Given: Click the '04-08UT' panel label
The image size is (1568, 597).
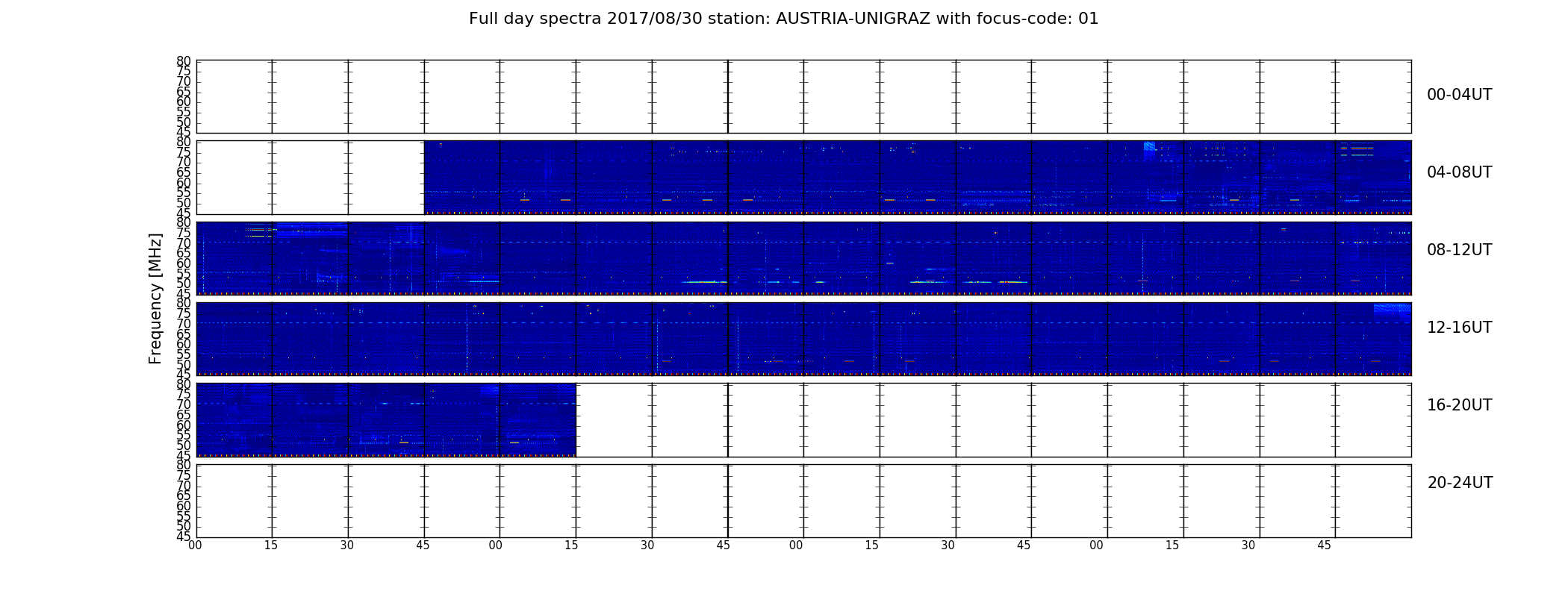Looking at the screenshot, I should point(1459,172).
